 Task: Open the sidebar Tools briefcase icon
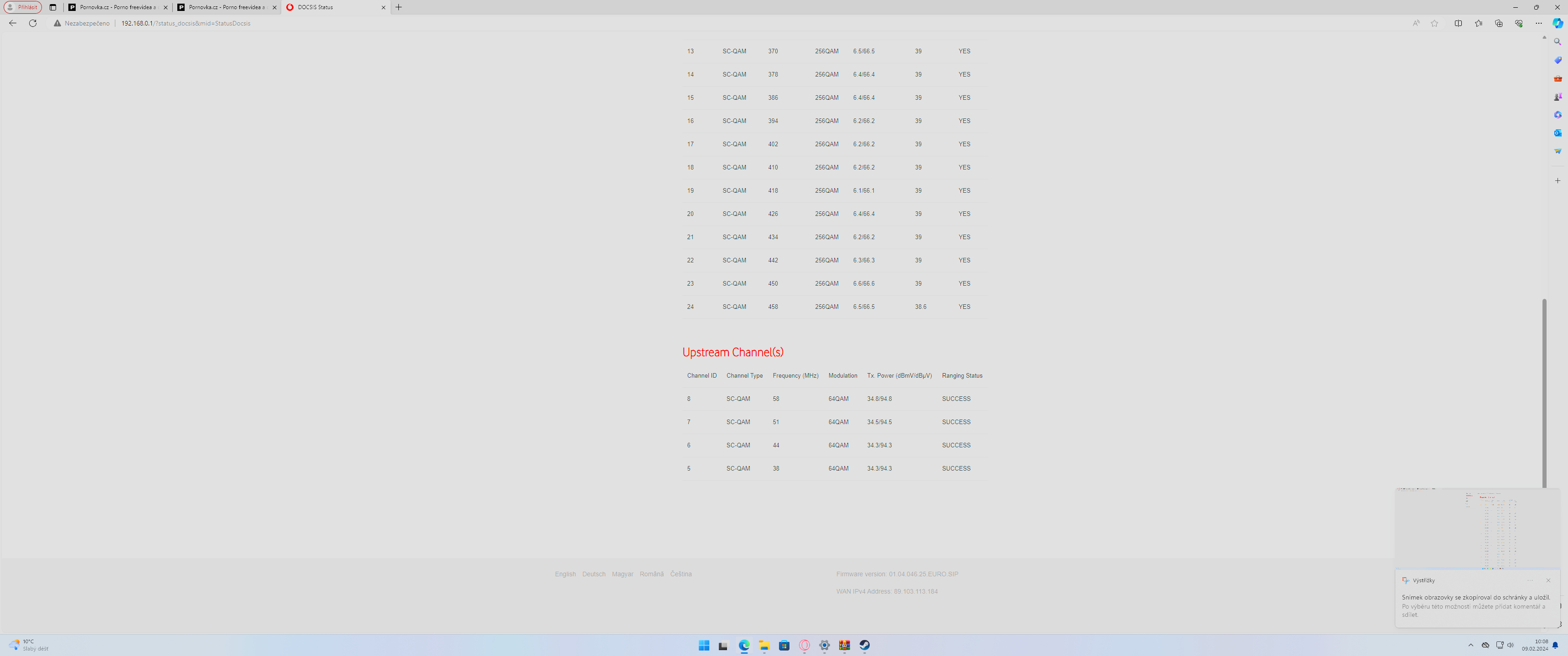pos(1557,78)
